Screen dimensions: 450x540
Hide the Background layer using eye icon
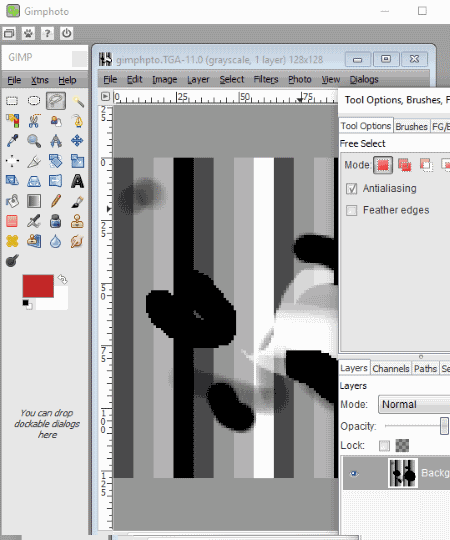coord(354,474)
